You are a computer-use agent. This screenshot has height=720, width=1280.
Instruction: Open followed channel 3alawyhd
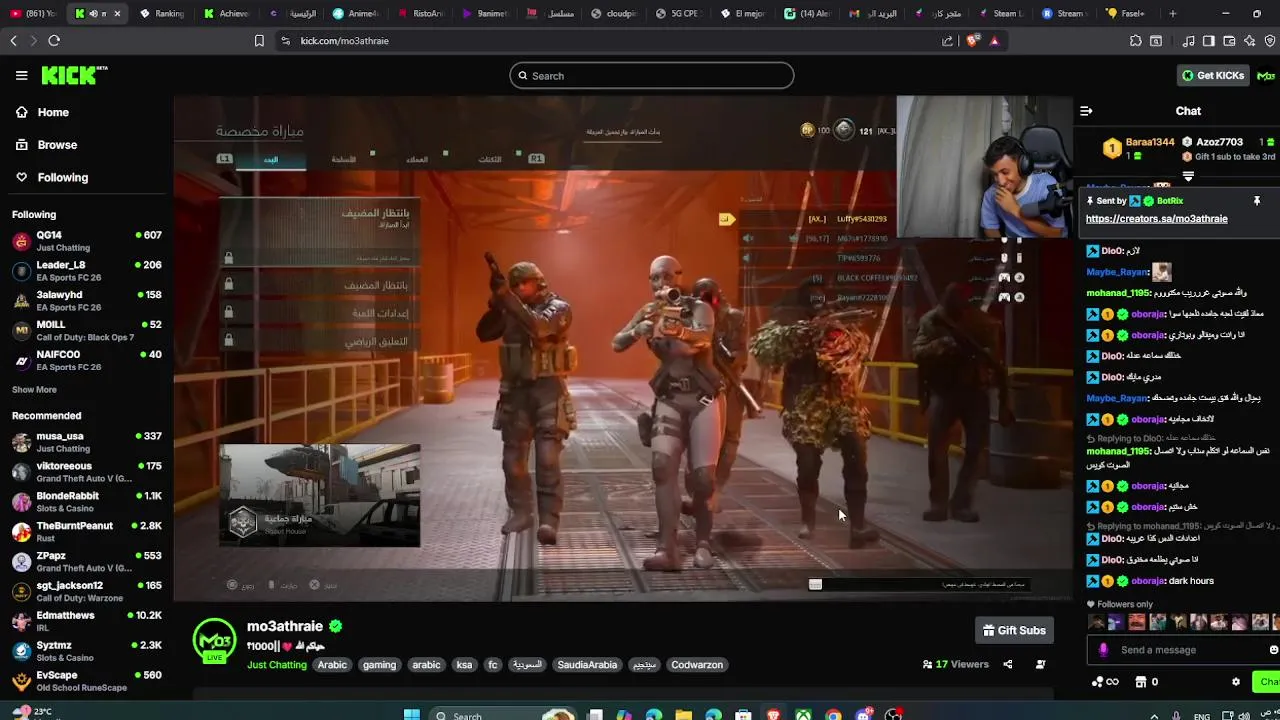pyautogui.click(x=86, y=301)
